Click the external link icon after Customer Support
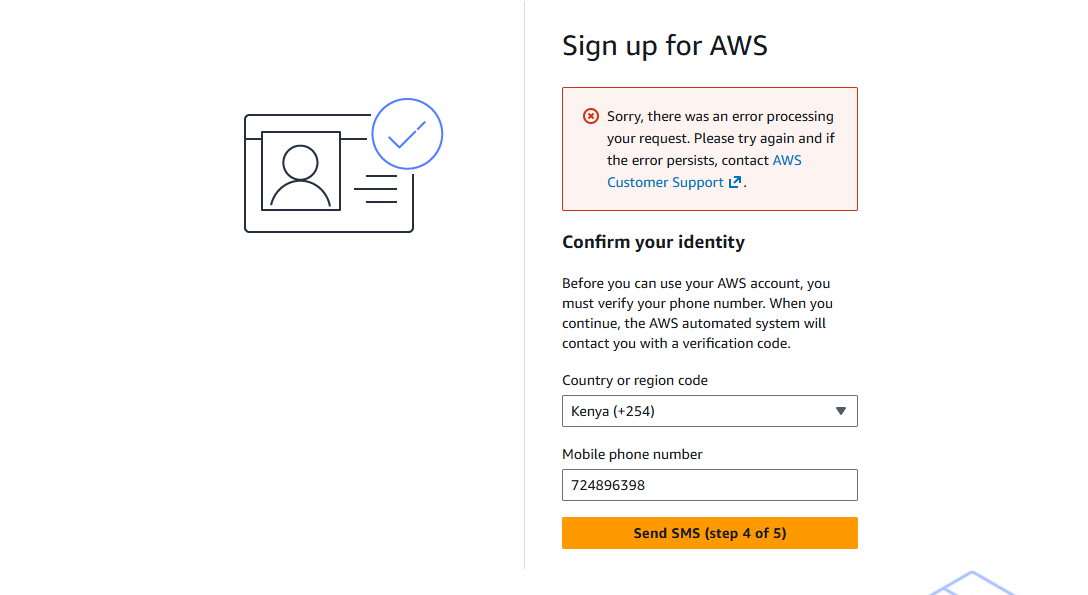Screen dimensions: 1088x595 click(735, 182)
